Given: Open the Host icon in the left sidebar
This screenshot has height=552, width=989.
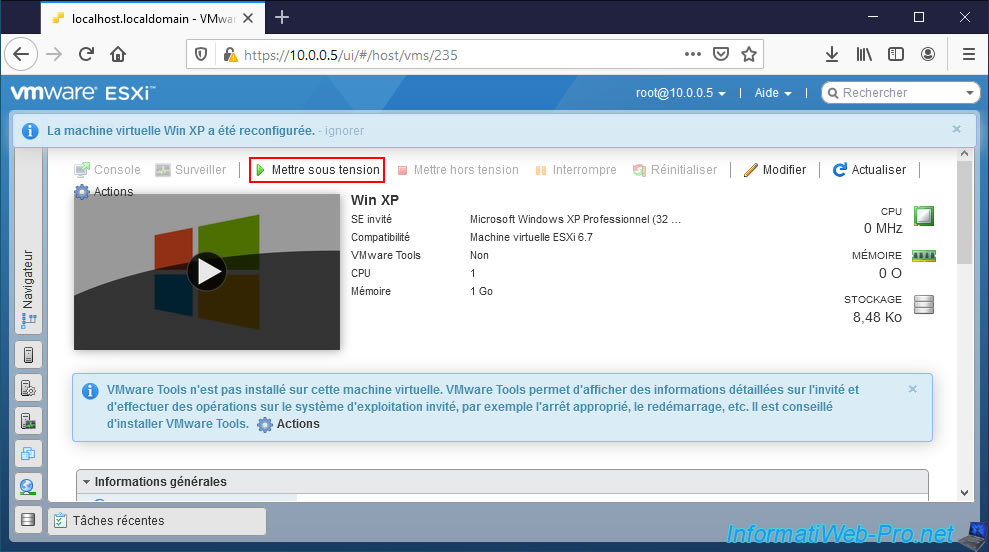Looking at the screenshot, I should click(x=28, y=355).
